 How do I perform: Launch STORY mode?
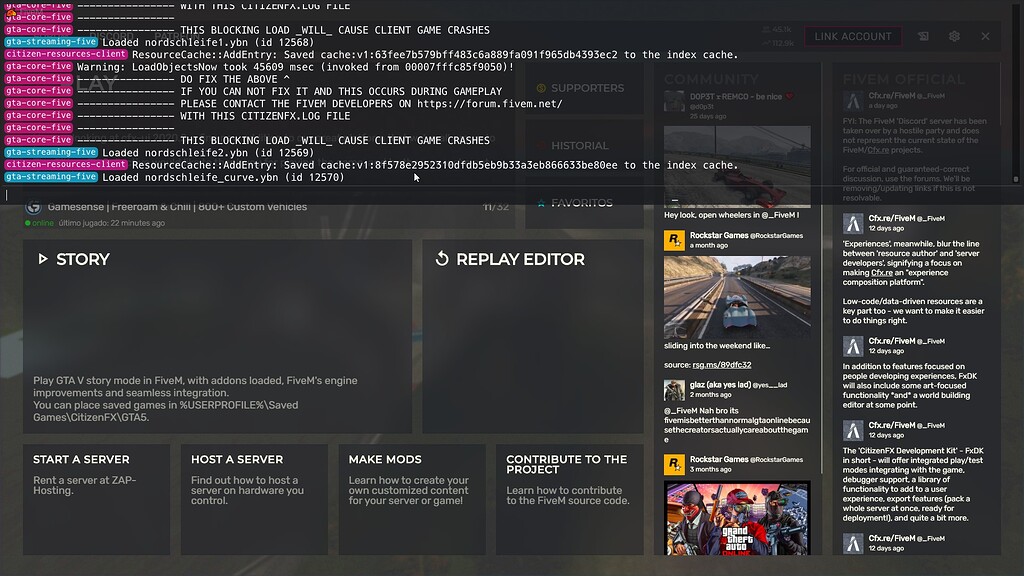pyautogui.click(x=217, y=336)
